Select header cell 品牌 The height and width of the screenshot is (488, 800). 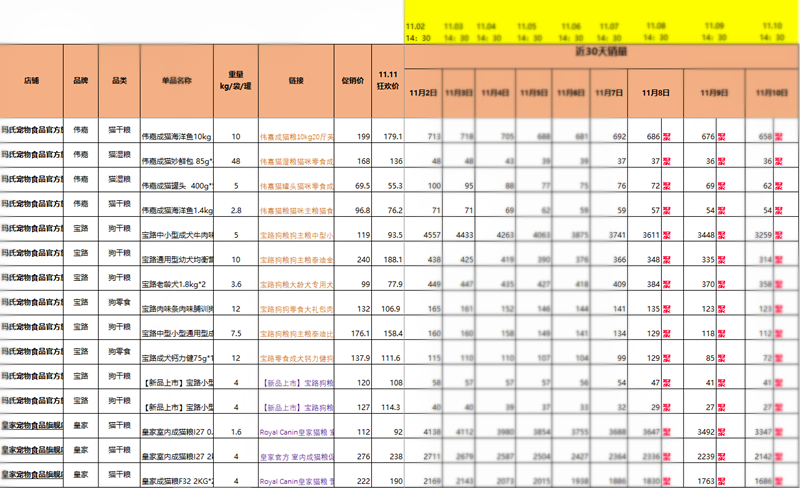tap(81, 81)
